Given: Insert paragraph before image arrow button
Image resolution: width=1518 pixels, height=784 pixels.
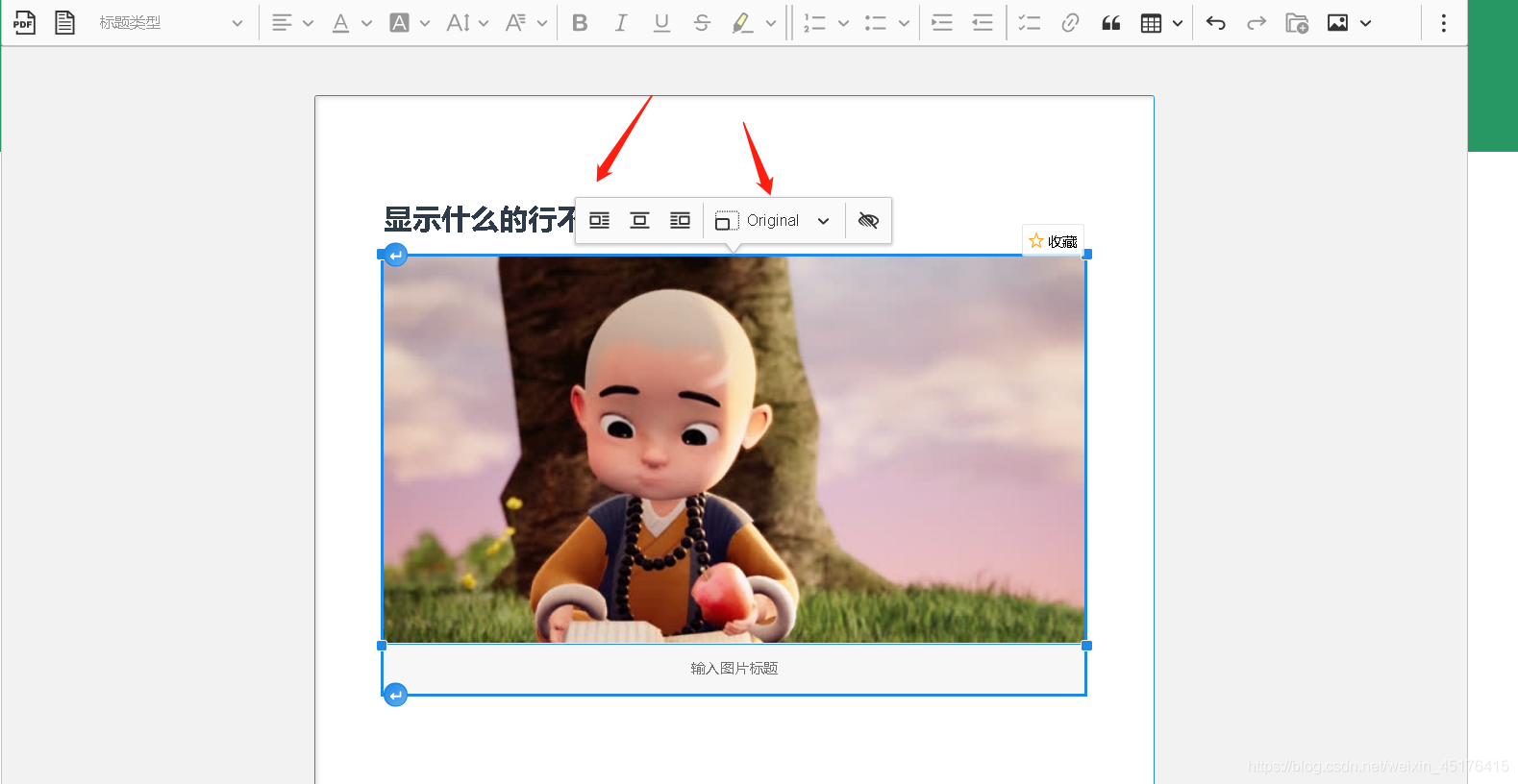Looking at the screenshot, I should [395, 255].
